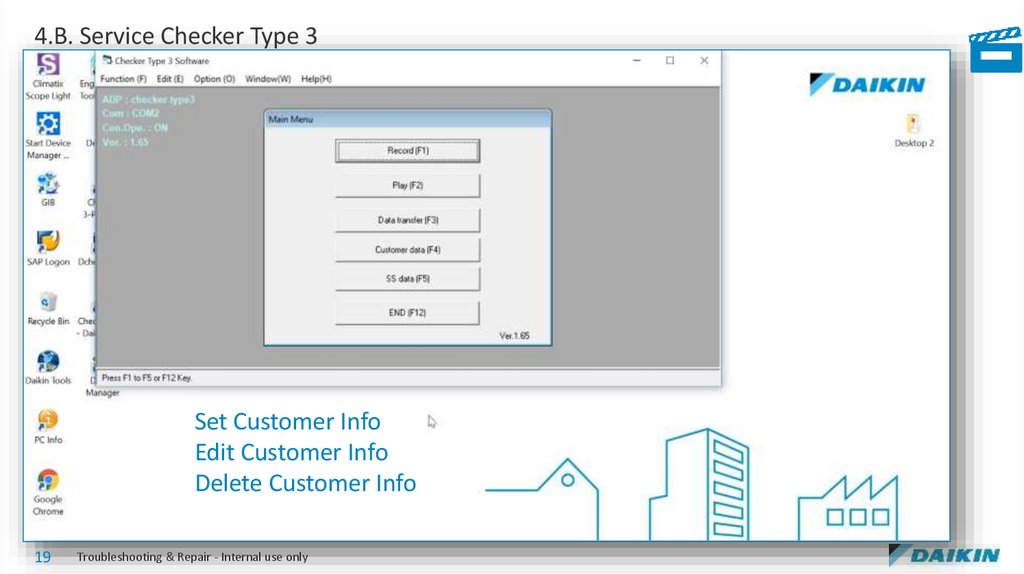Launch Google Chrome from desktop
The image size is (1024, 574).
[48, 492]
